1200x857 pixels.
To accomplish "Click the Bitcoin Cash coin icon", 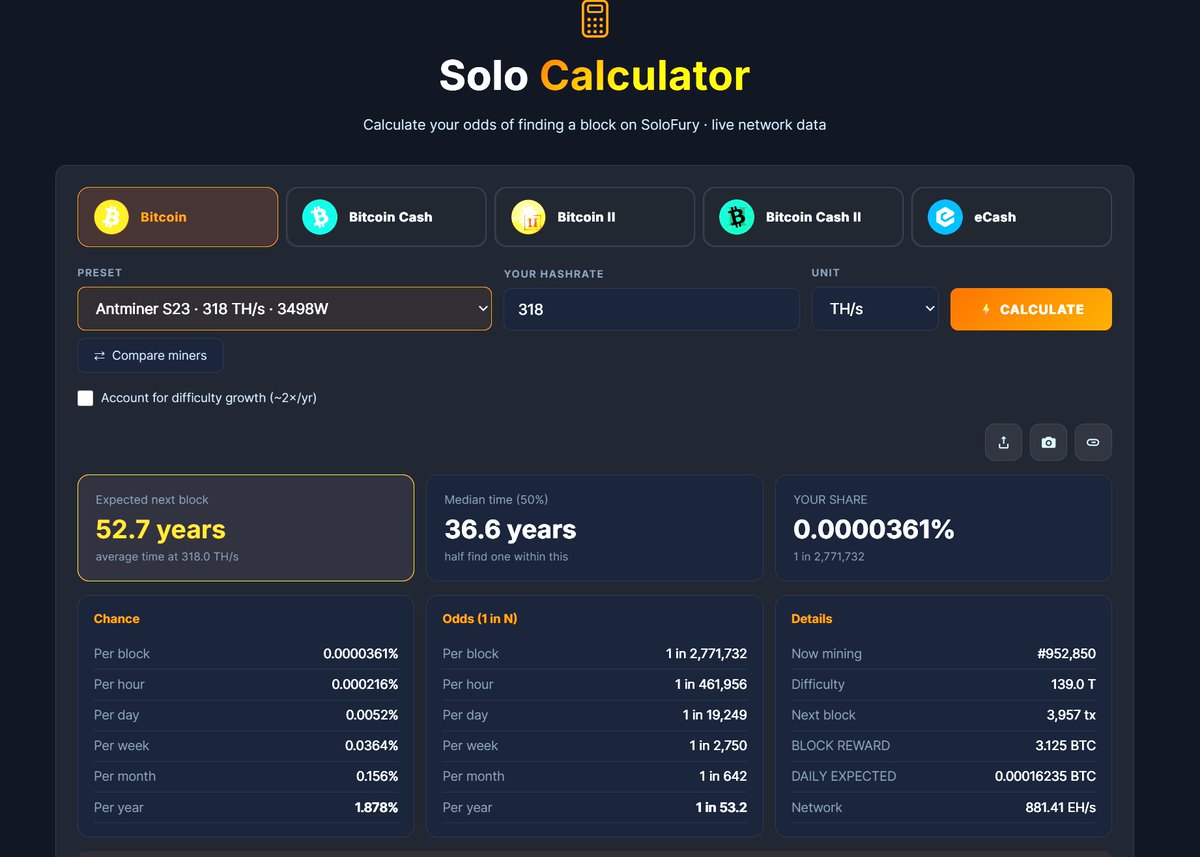I will [x=320, y=217].
